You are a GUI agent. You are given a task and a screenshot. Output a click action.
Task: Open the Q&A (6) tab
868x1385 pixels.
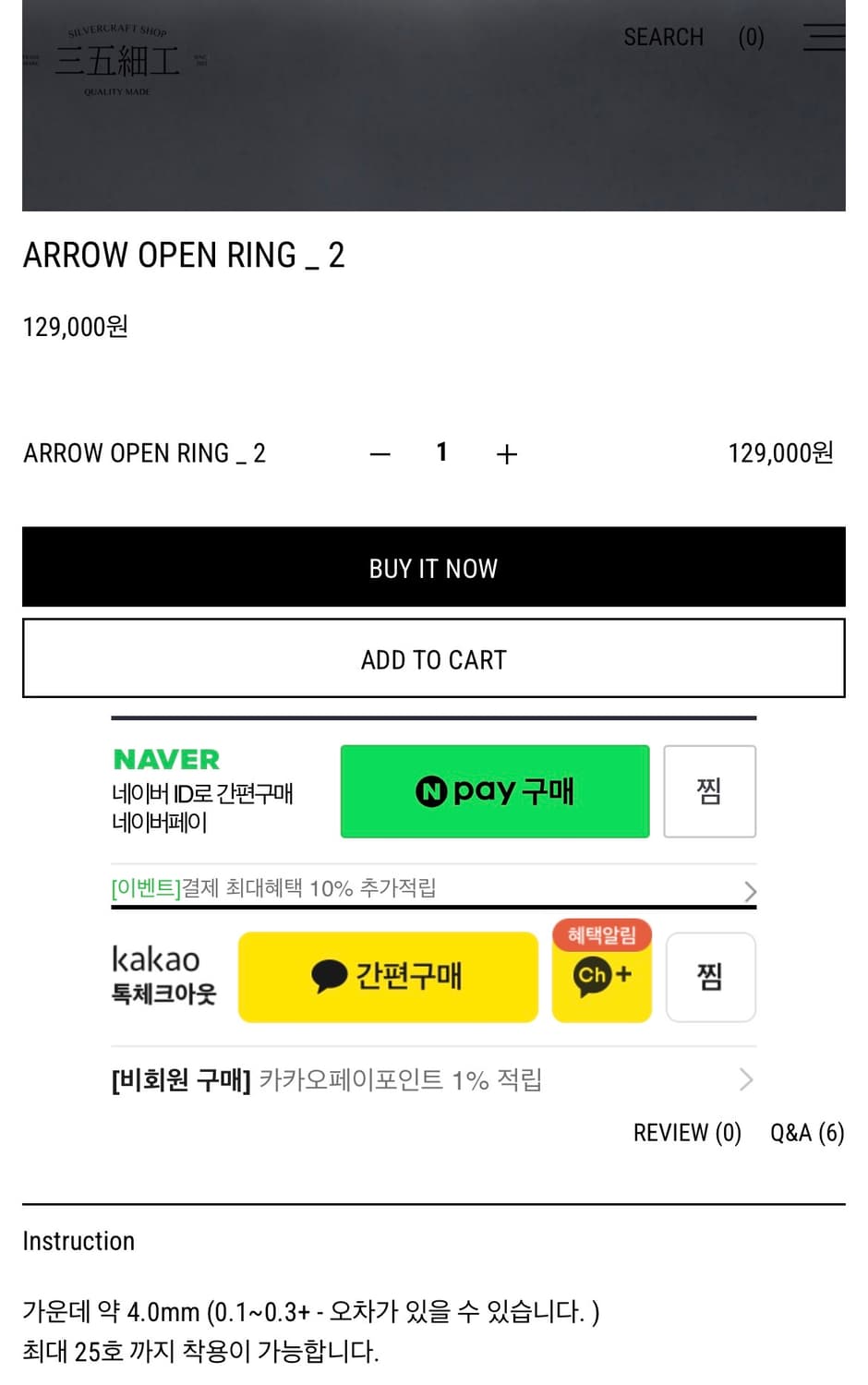click(x=808, y=1132)
